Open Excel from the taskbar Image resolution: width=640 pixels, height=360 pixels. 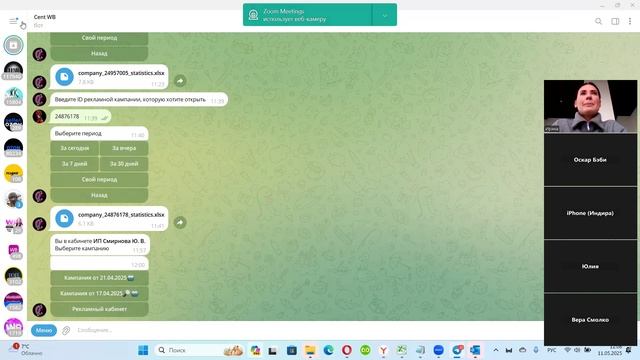coord(402,350)
